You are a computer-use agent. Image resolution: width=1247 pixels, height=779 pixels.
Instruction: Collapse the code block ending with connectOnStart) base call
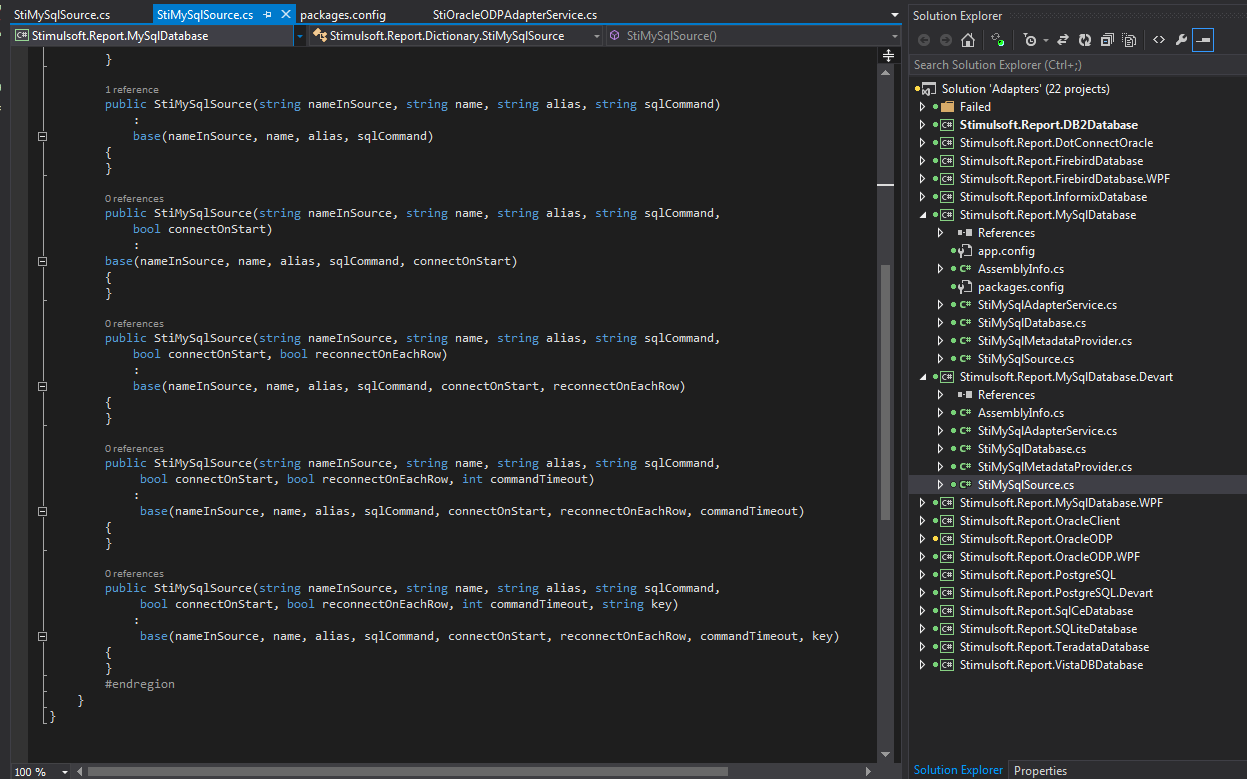(42, 261)
